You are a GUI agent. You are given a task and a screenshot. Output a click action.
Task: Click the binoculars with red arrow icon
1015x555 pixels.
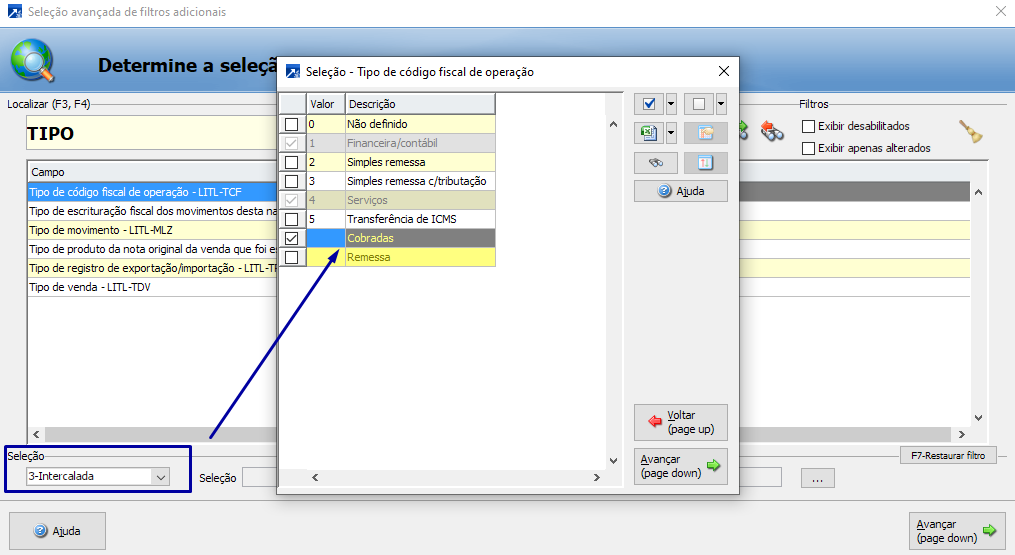(x=772, y=131)
